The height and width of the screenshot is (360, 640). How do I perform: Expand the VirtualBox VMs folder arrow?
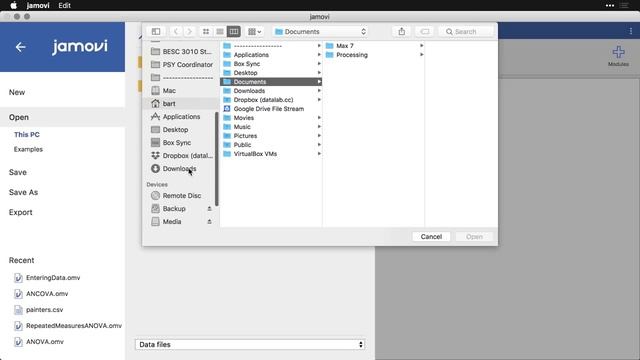[319, 153]
